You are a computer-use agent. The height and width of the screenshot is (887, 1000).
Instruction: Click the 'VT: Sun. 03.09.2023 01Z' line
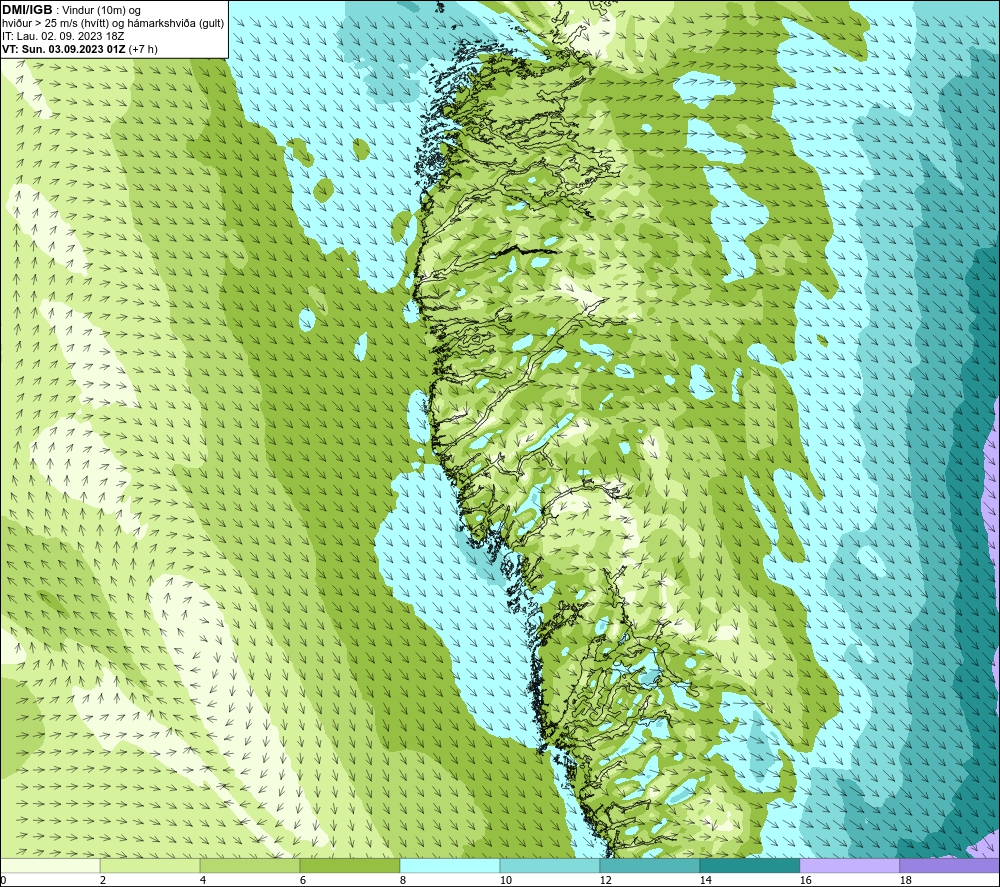click(64, 49)
